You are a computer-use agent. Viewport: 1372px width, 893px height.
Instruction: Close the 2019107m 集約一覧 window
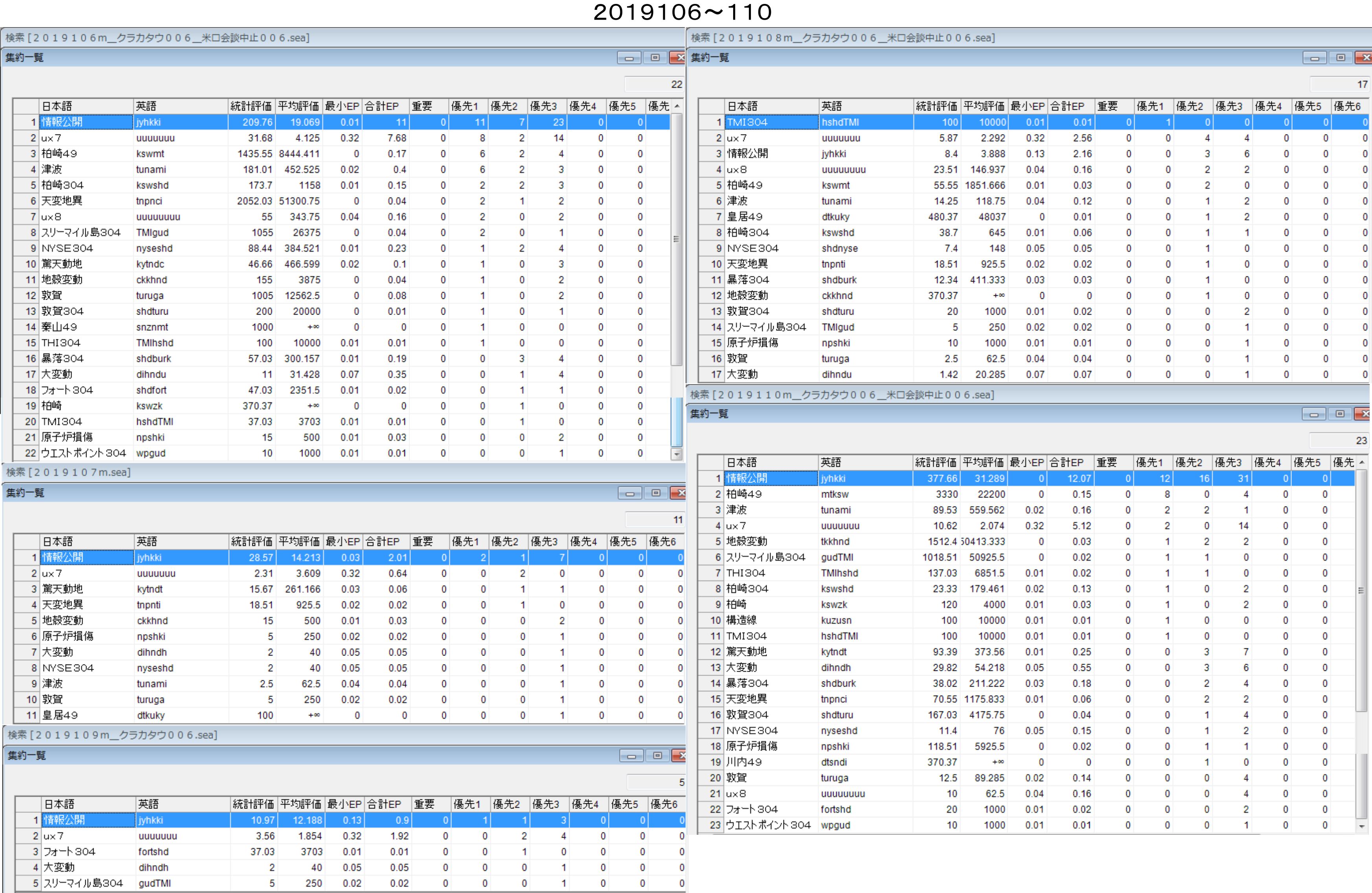click(680, 493)
